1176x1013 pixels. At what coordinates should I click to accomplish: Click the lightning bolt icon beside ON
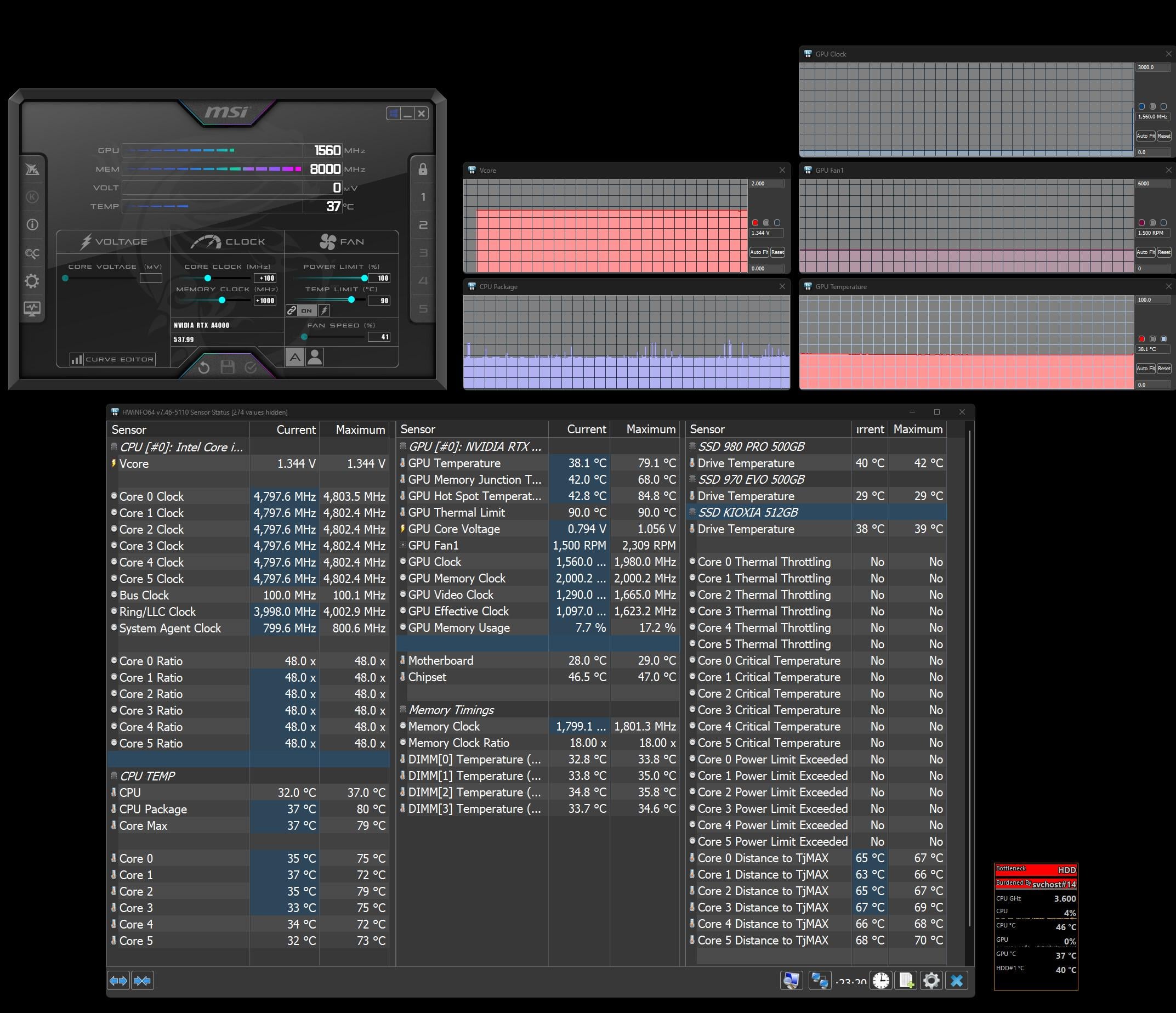(x=324, y=310)
